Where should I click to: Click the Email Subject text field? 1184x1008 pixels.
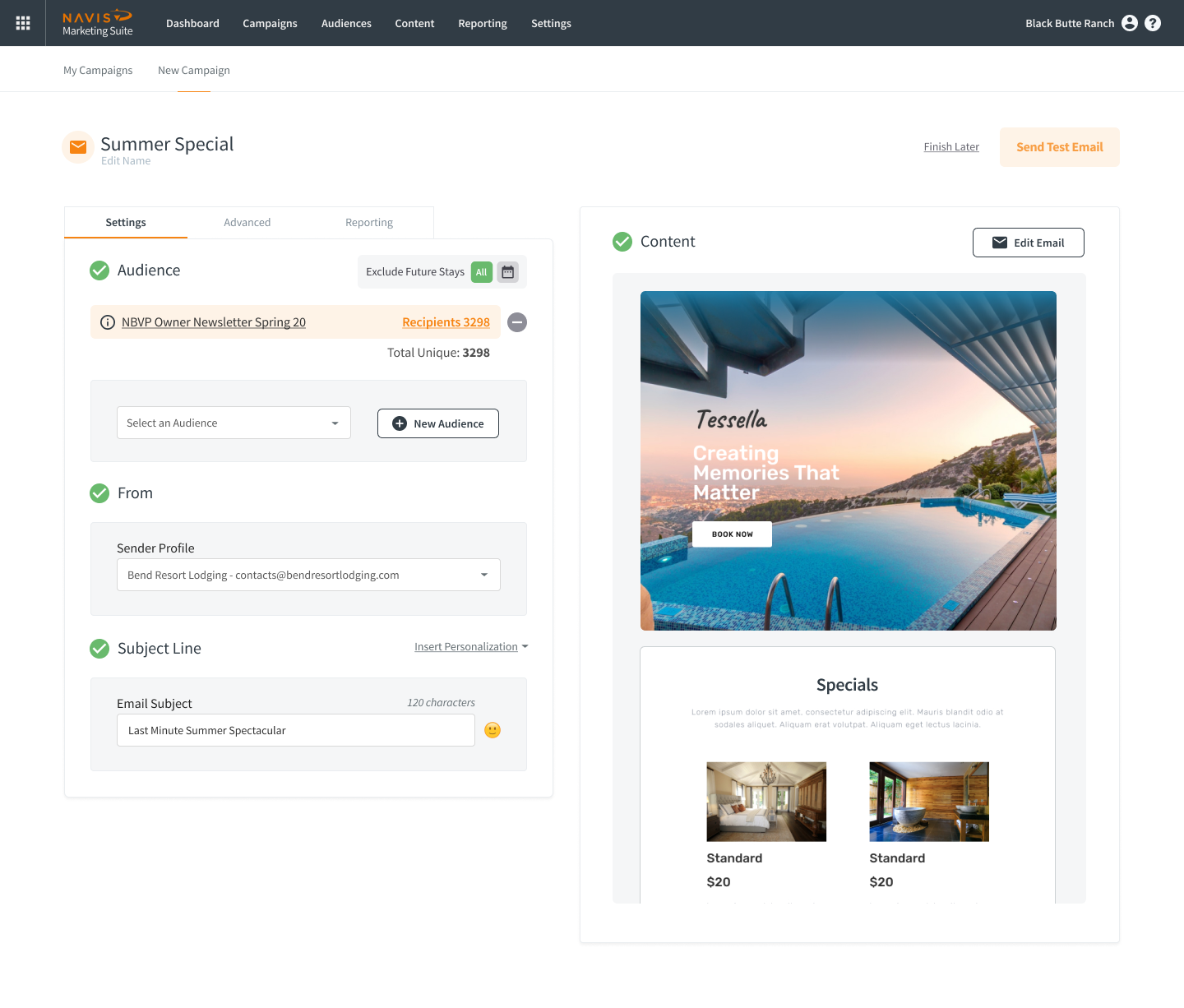click(296, 730)
